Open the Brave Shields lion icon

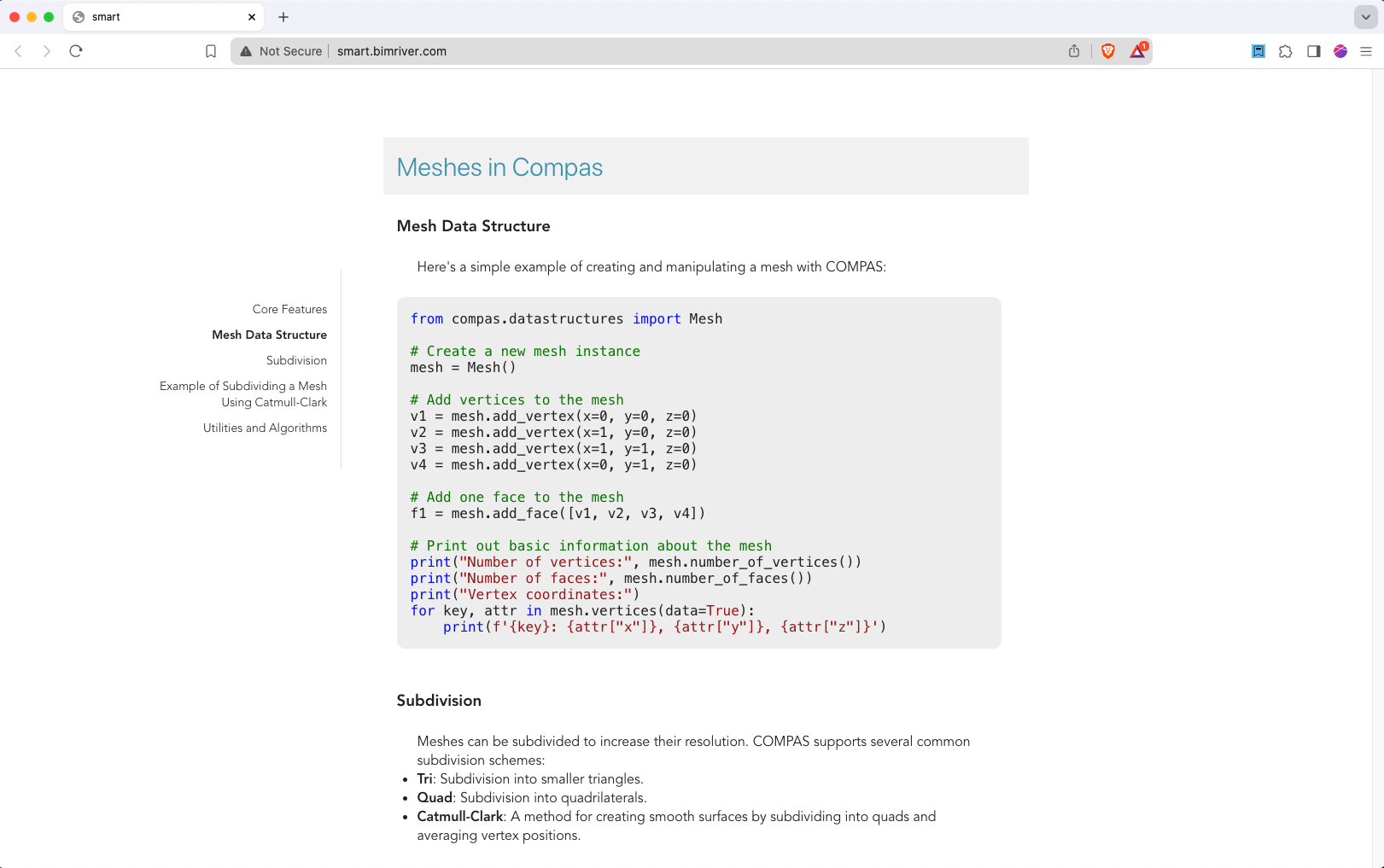tap(1108, 51)
